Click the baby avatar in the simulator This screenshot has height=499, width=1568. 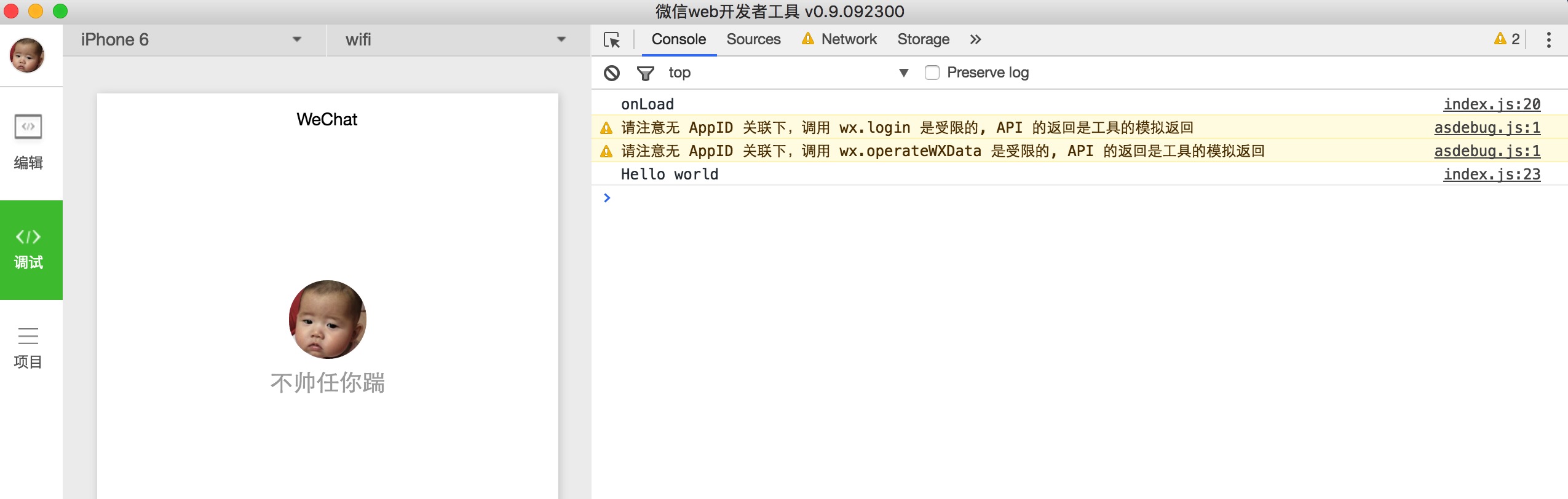(328, 320)
